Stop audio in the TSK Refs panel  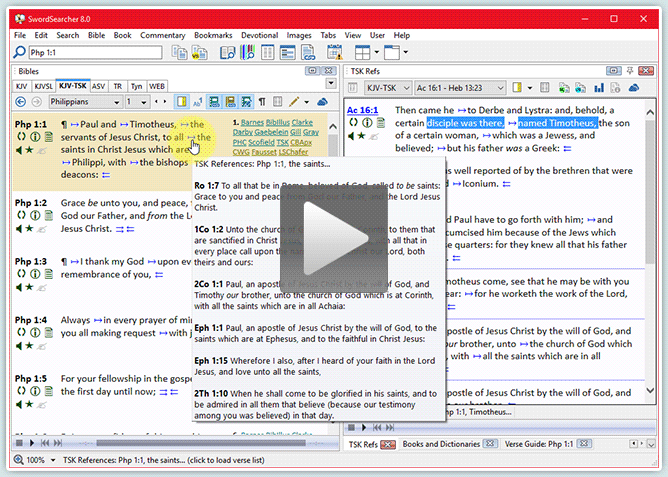coord(351,427)
